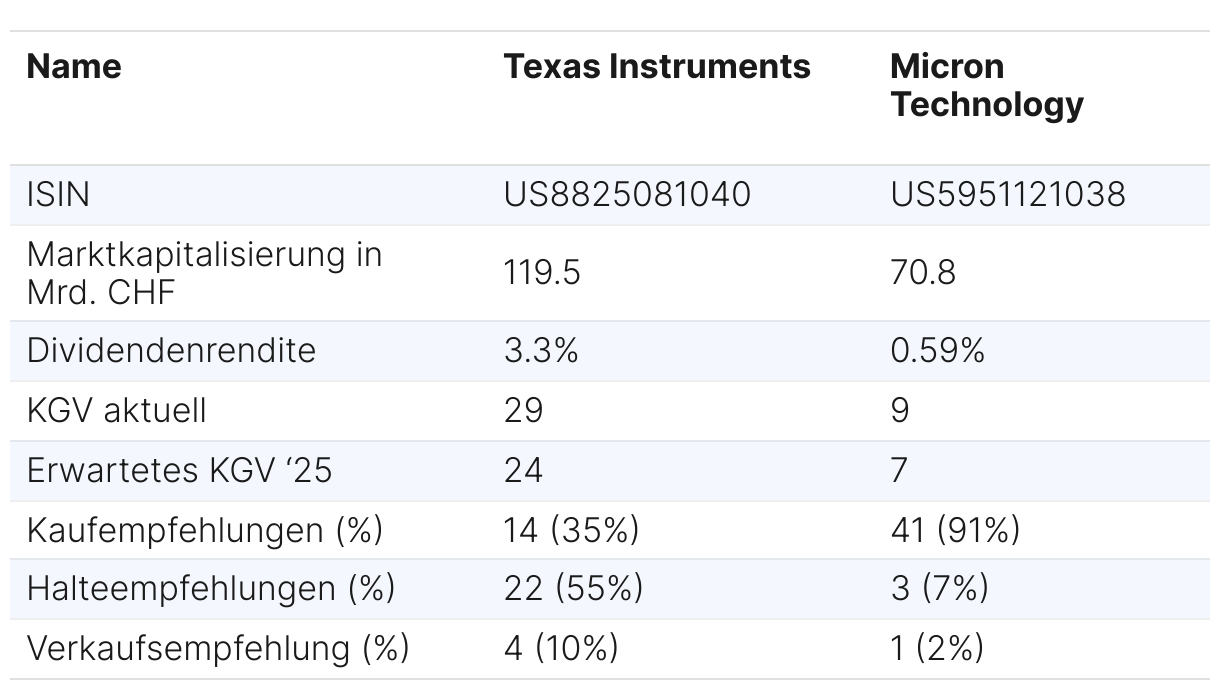Select the 3.3% dividend yield cell

[x=541, y=350]
